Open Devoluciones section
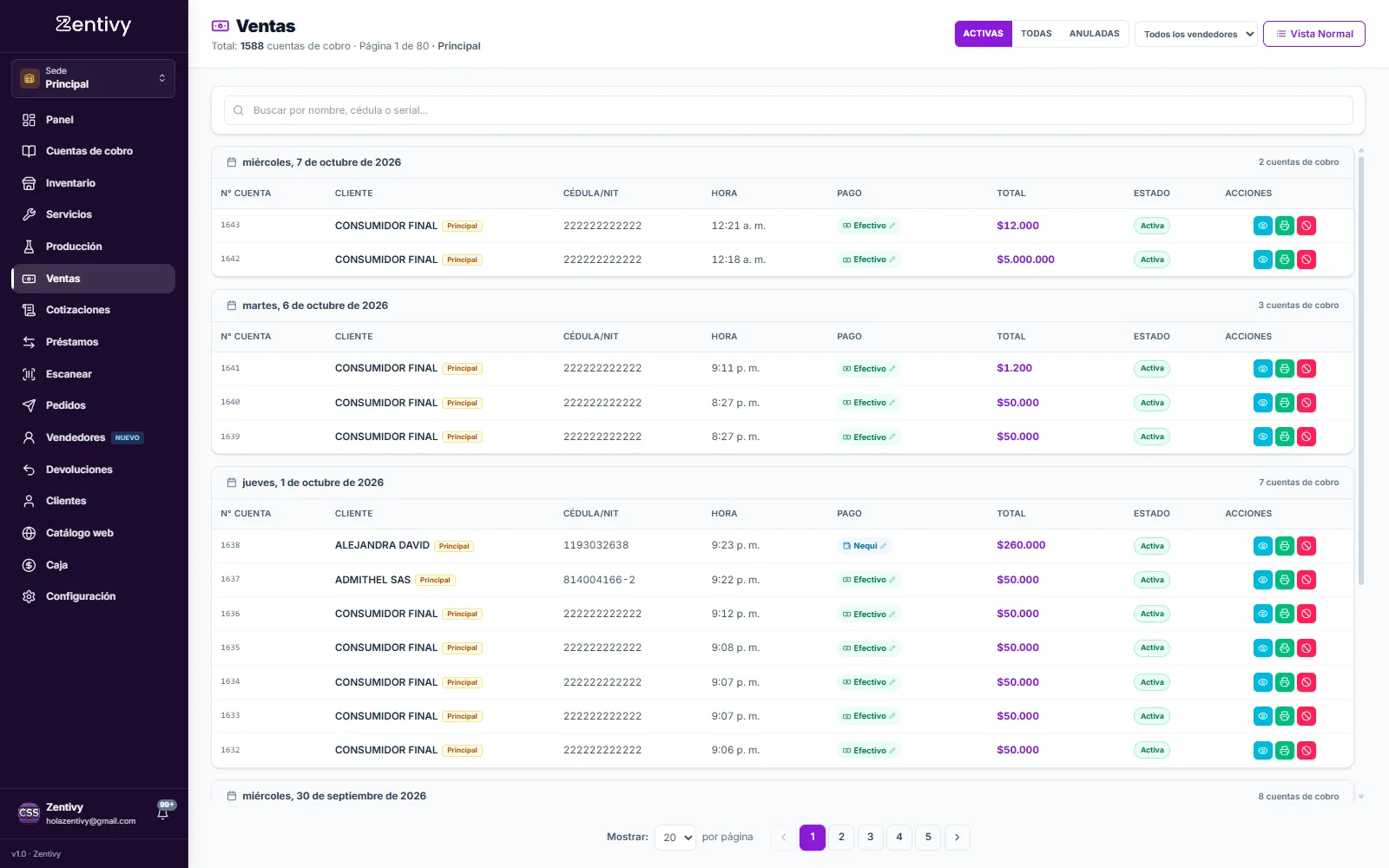The width and height of the screenshot is (1389, 868). click(93, 470)
